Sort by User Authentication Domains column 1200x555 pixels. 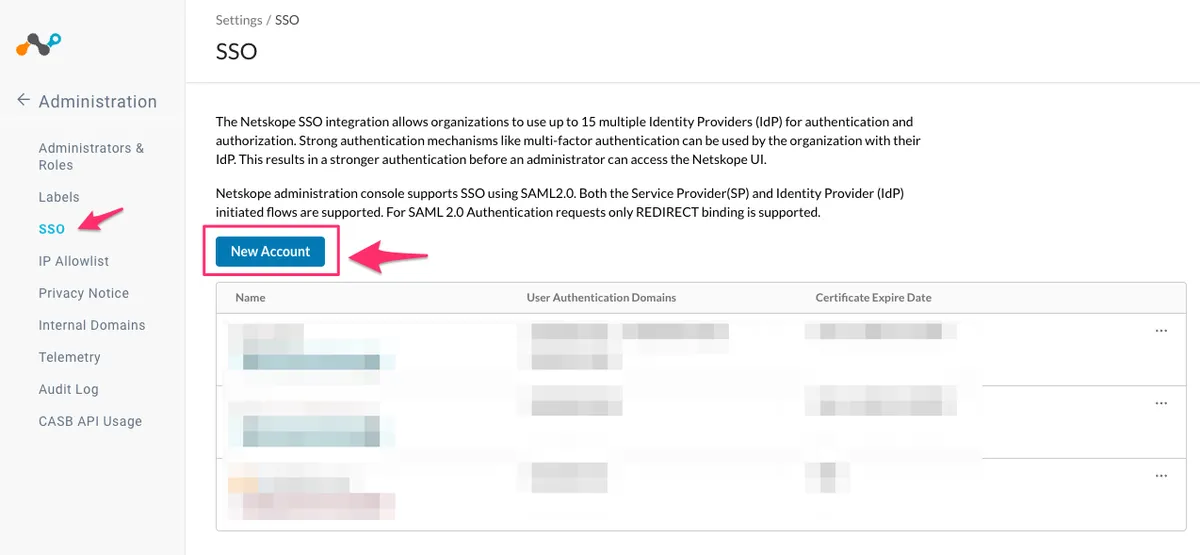pos(601,298)
